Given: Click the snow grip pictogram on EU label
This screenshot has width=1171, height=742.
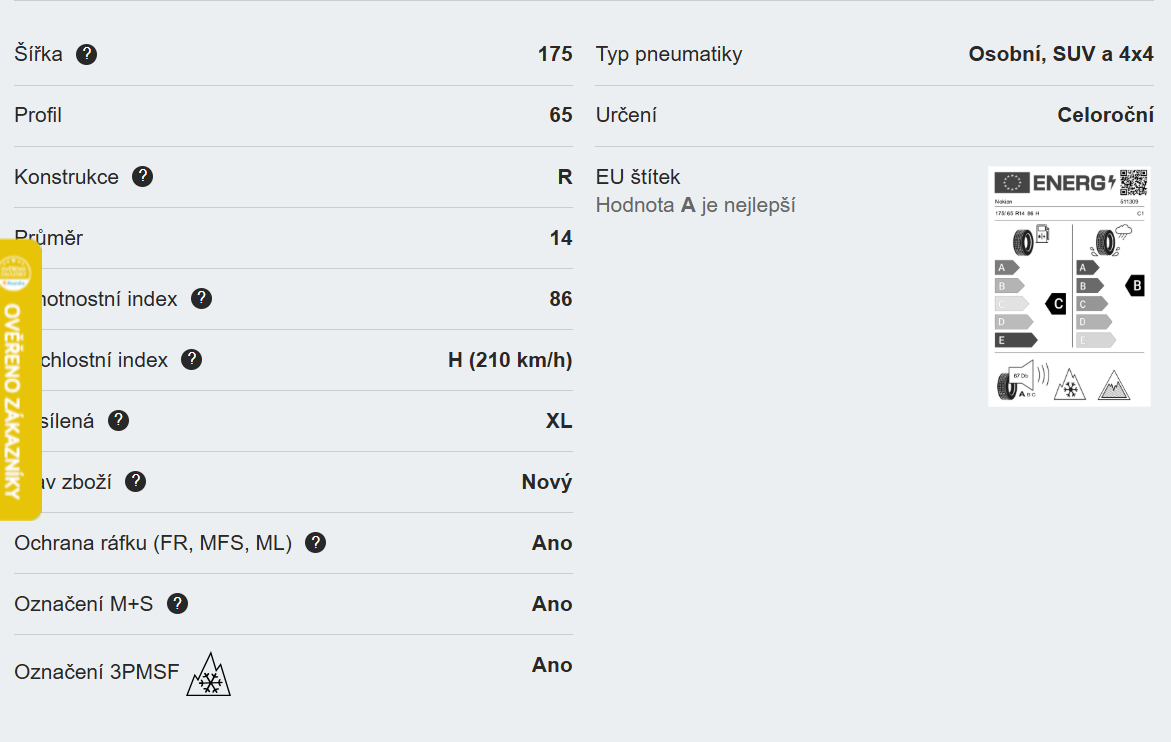Looking at the screenshot, I should coord(1070,384).
